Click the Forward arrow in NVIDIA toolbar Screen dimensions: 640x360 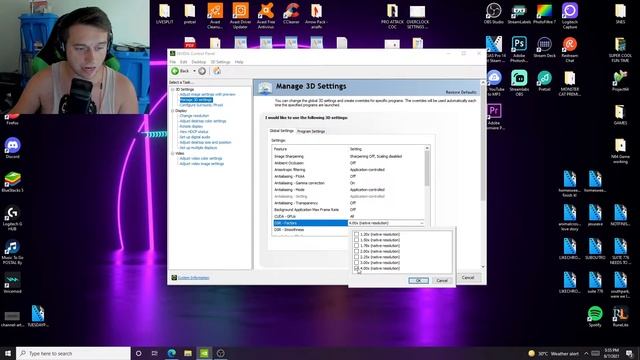202,71
